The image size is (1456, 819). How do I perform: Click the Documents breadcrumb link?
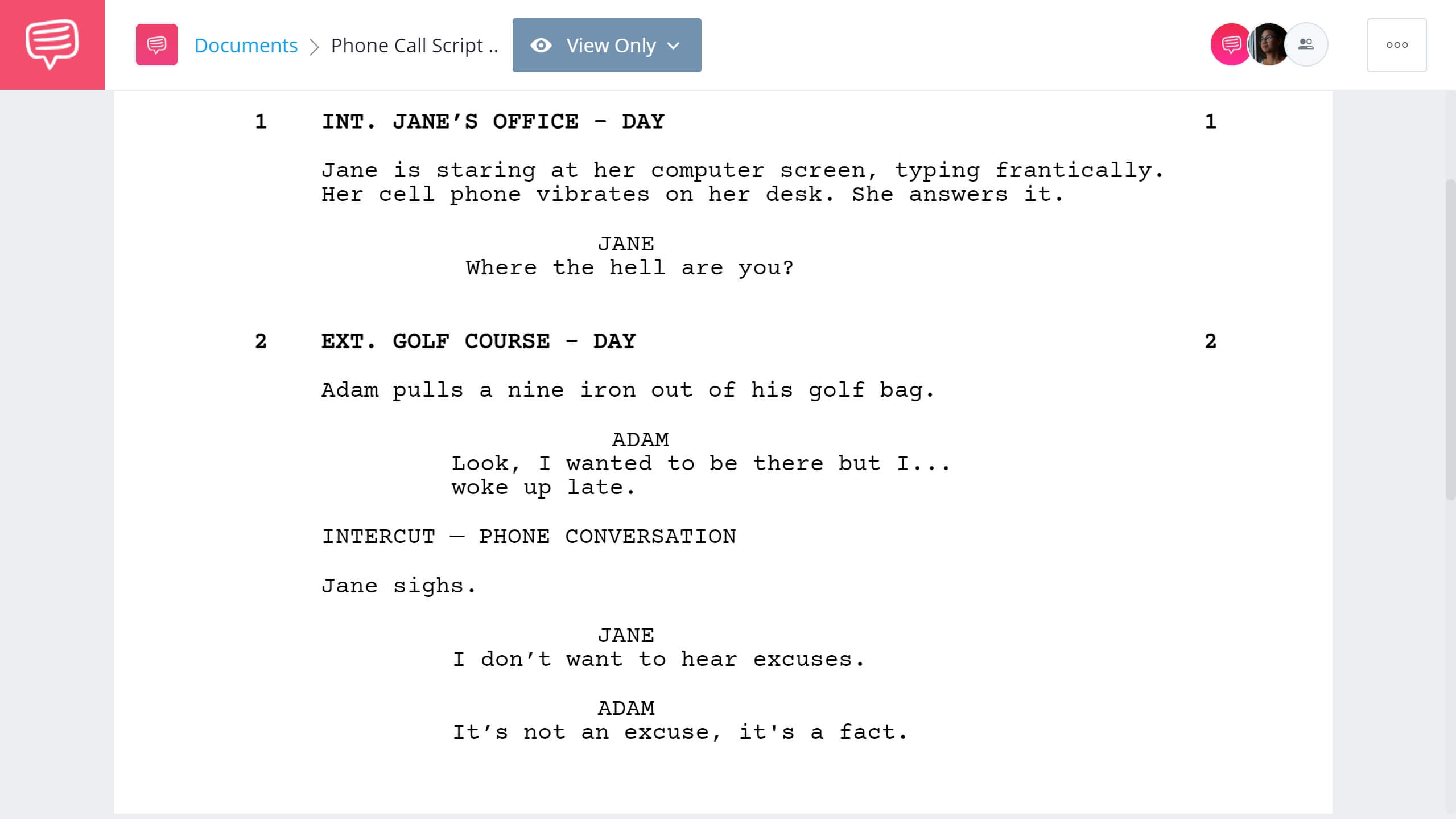pyautogui.click(x=246, y=45)
